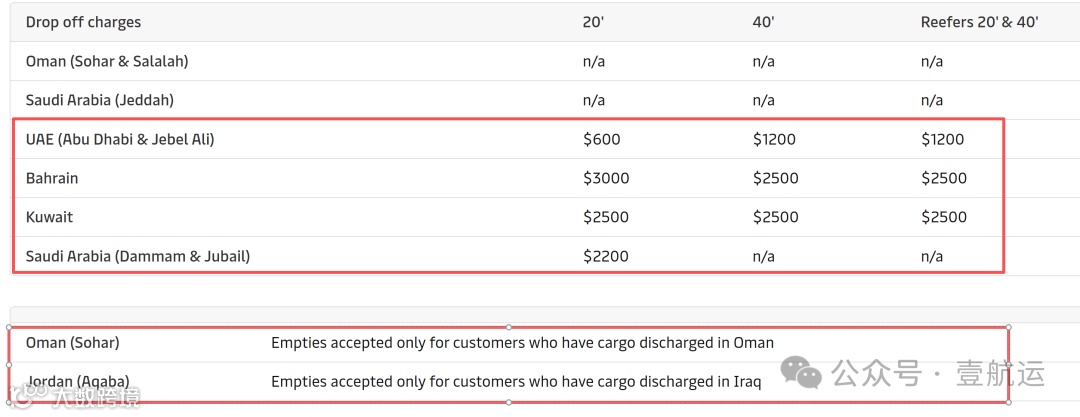
Task: Select the 40' column header
Action: coord(763,22)
